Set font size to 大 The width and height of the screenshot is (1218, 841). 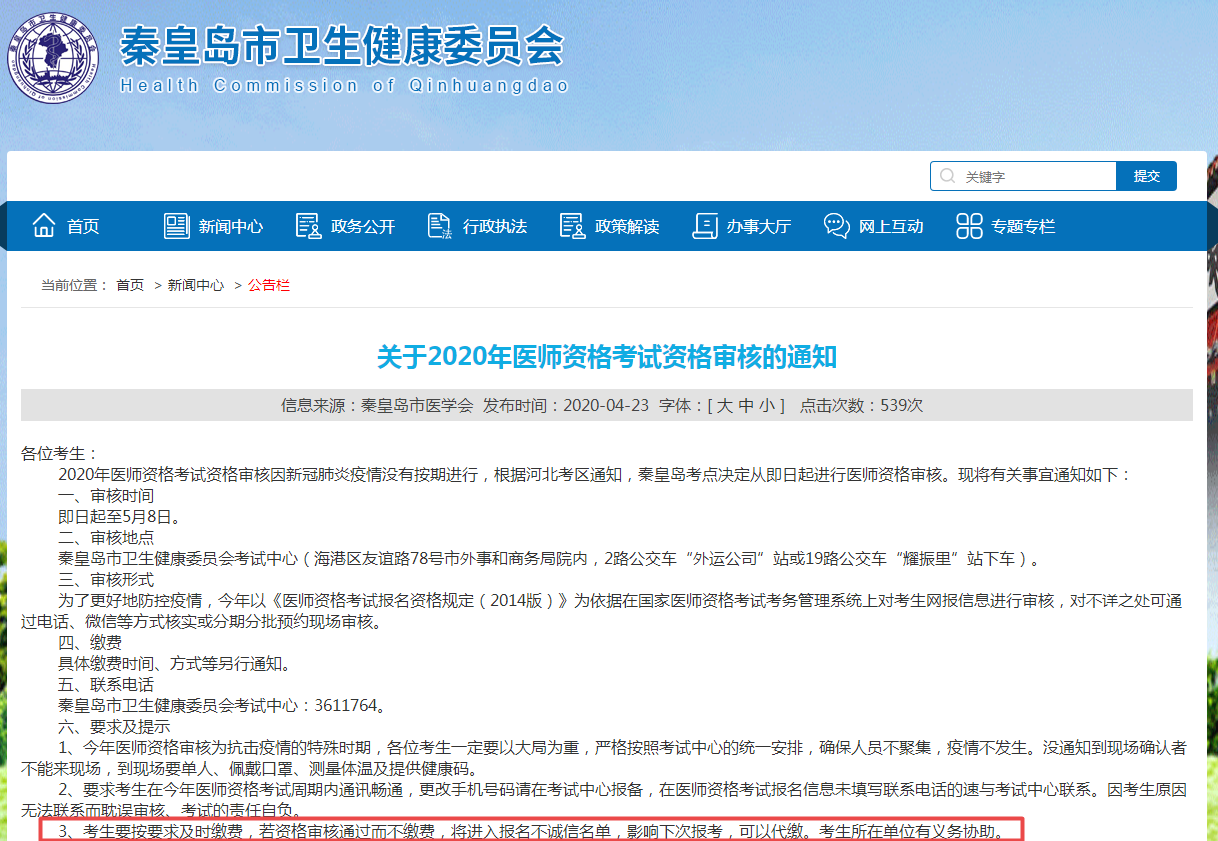pyautogui.click(x=724, y=405)
